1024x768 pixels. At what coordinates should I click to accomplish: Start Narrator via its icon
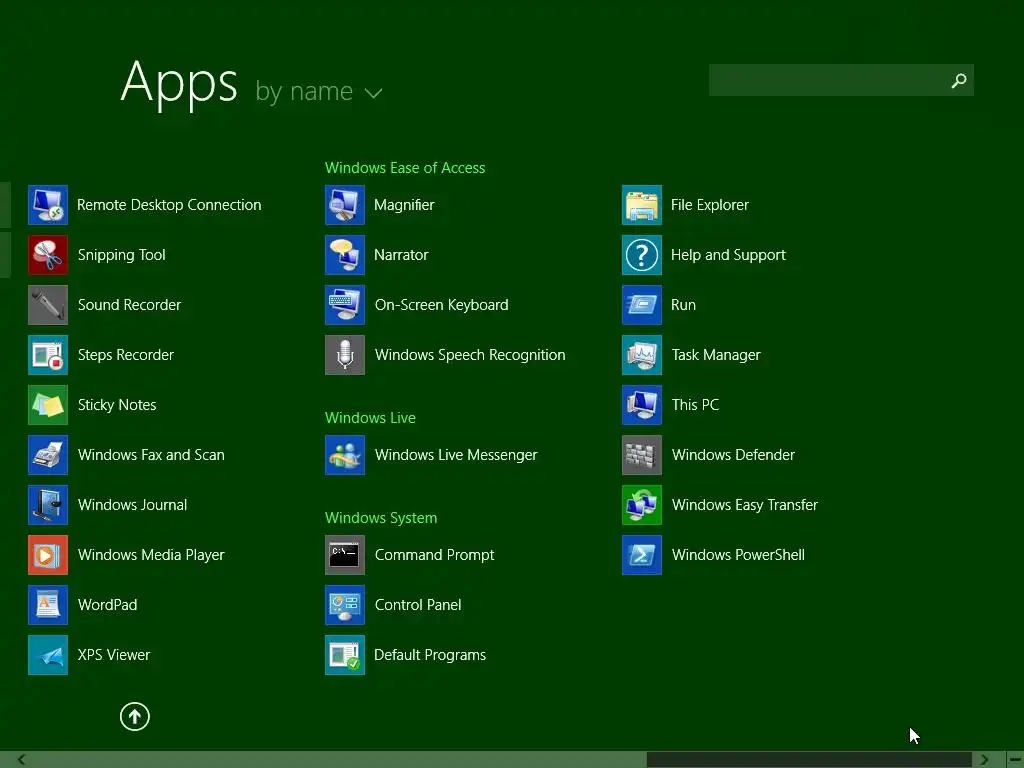[345, 255]
